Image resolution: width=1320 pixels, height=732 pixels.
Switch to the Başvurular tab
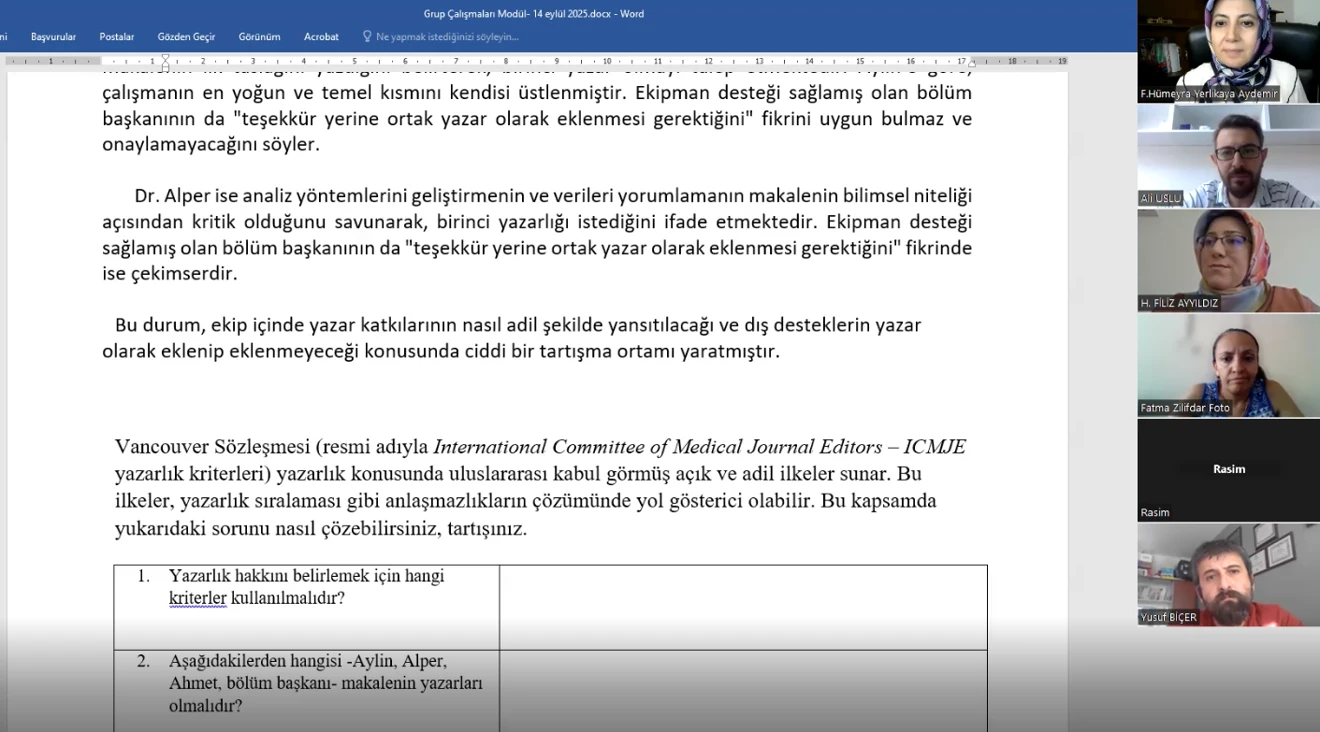(53, 35)
